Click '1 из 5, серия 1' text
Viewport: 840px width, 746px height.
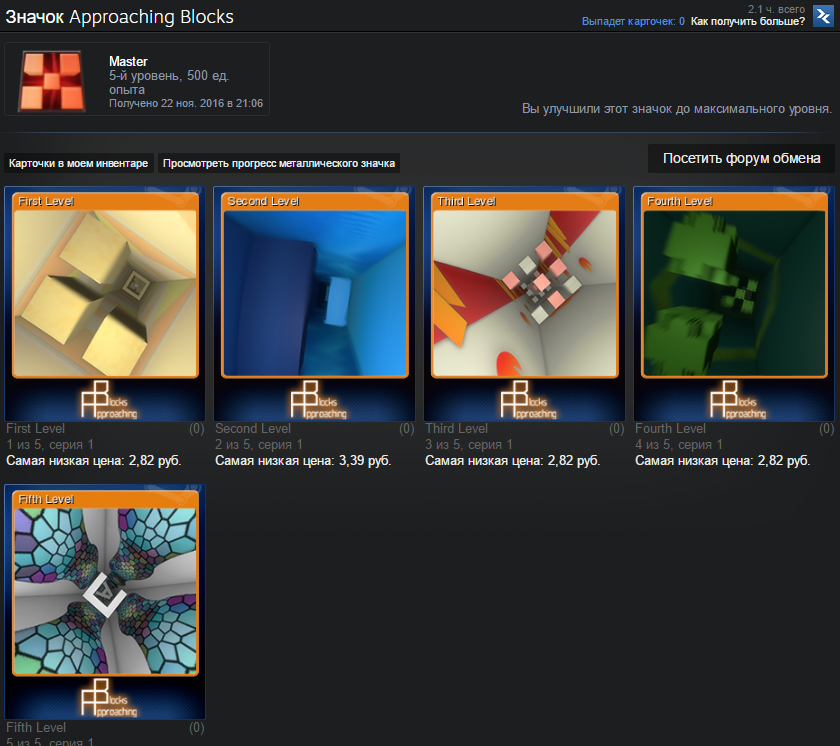tap(50, 444)
